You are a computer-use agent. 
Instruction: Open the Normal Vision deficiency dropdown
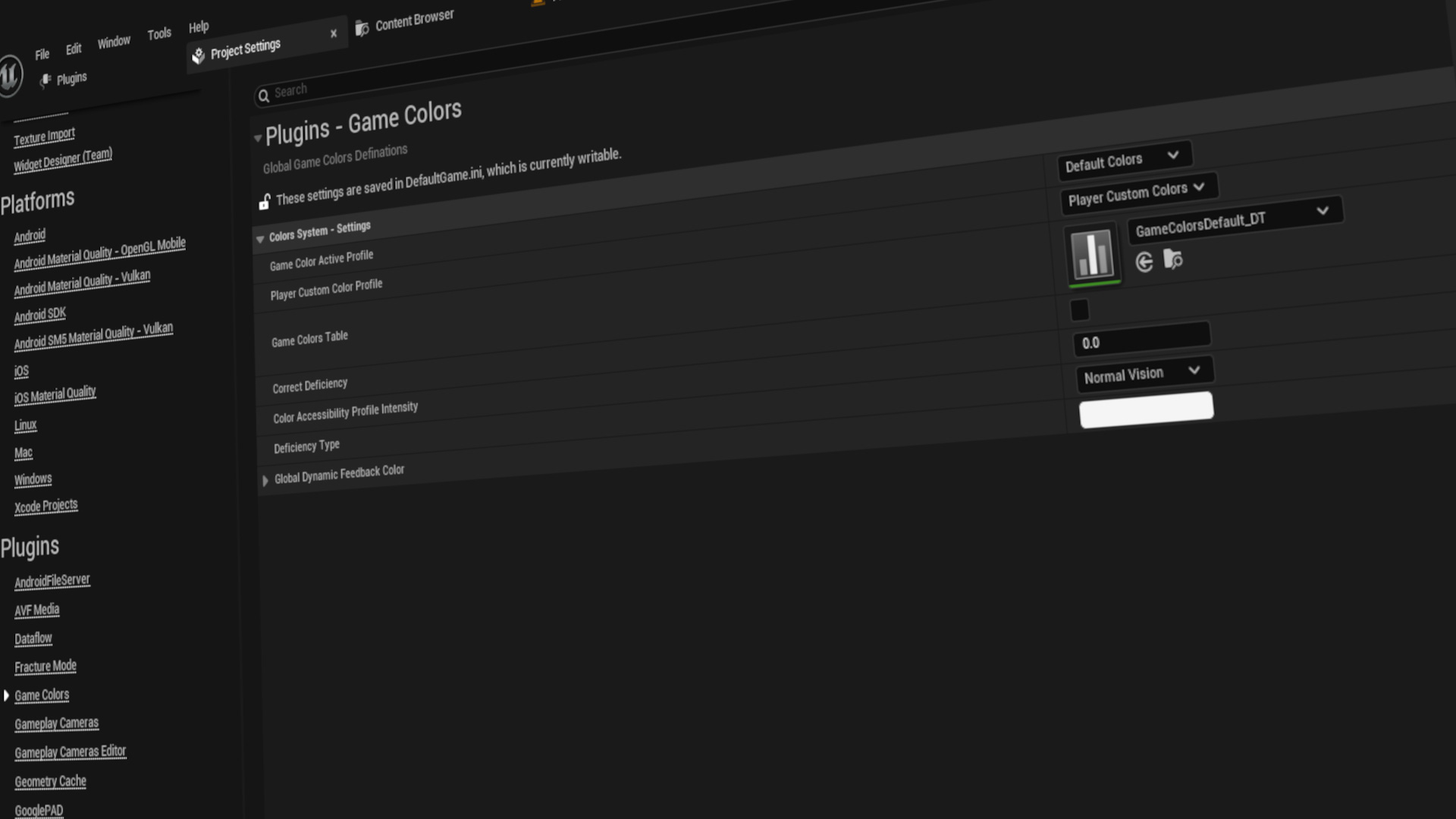1144,372
